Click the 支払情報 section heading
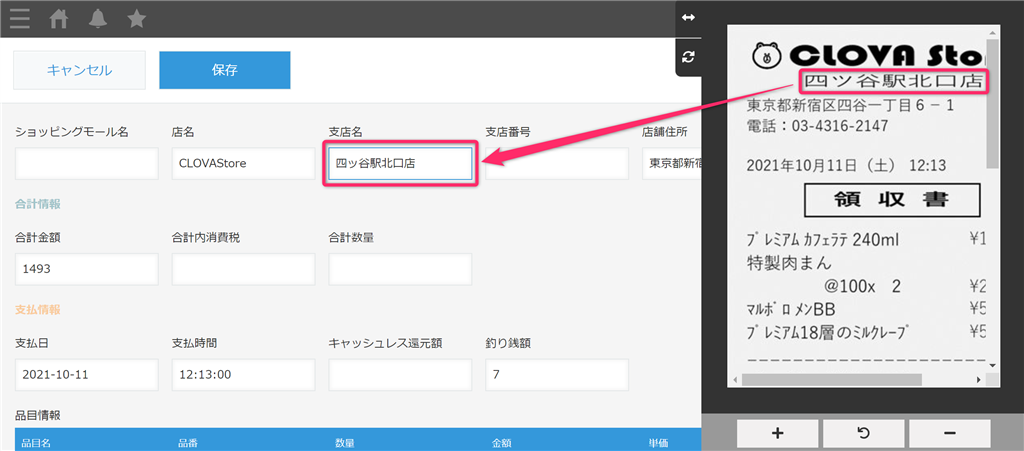This screenshot has height=451, width=1024. pyautogui.click(x=38, y=309)
